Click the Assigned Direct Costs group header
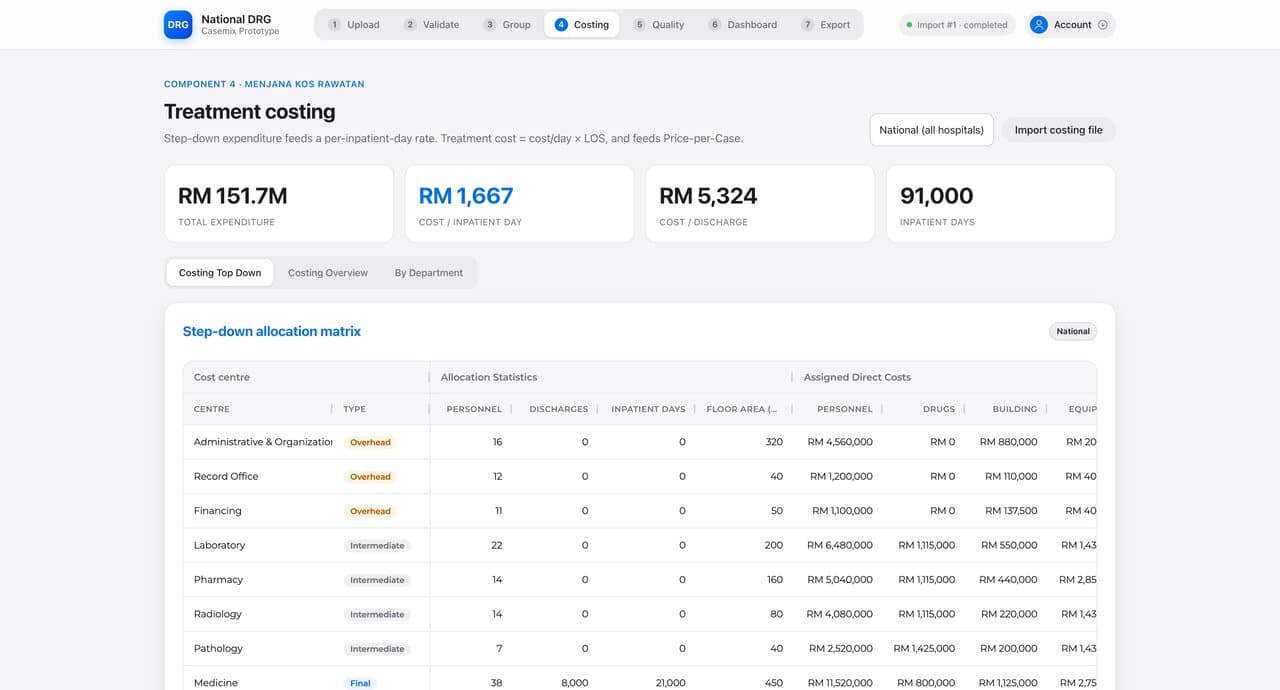The width and height of the screenshot is (1280, 690). click(857, 377)
